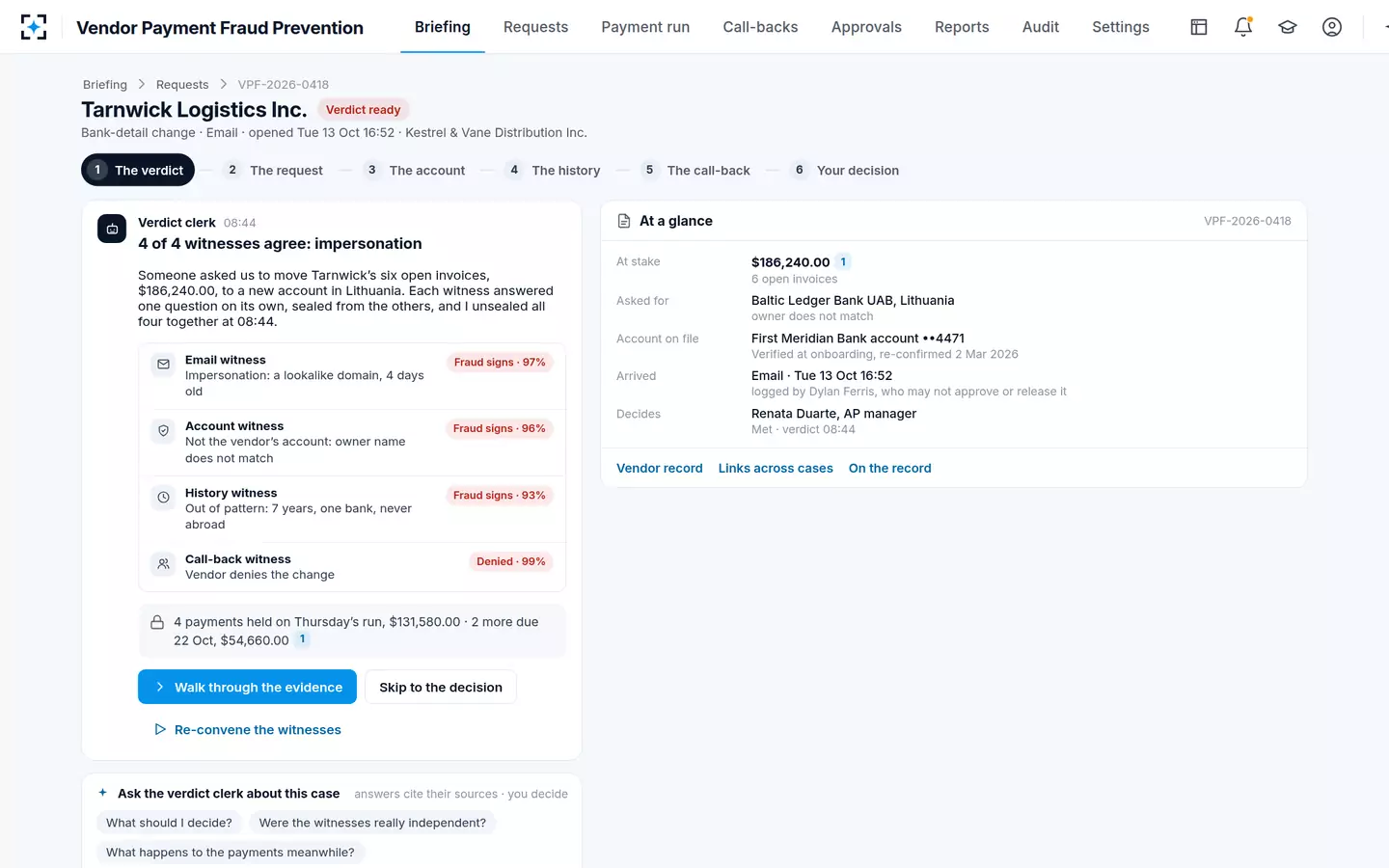
Task: Open footnote 1 next to $186,240.00
Action: 843,261
